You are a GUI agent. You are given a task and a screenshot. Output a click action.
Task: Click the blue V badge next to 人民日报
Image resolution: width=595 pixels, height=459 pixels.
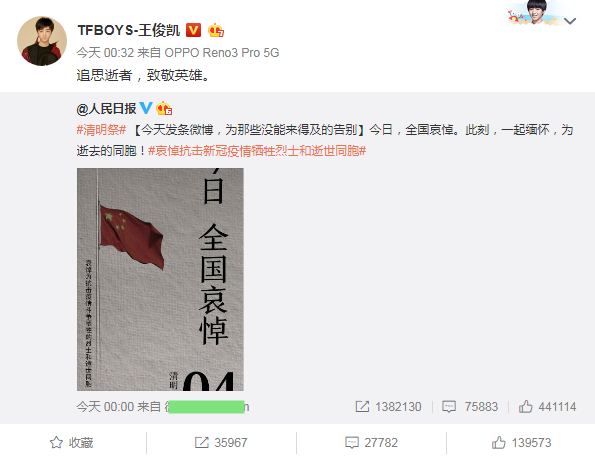point(146,108)
